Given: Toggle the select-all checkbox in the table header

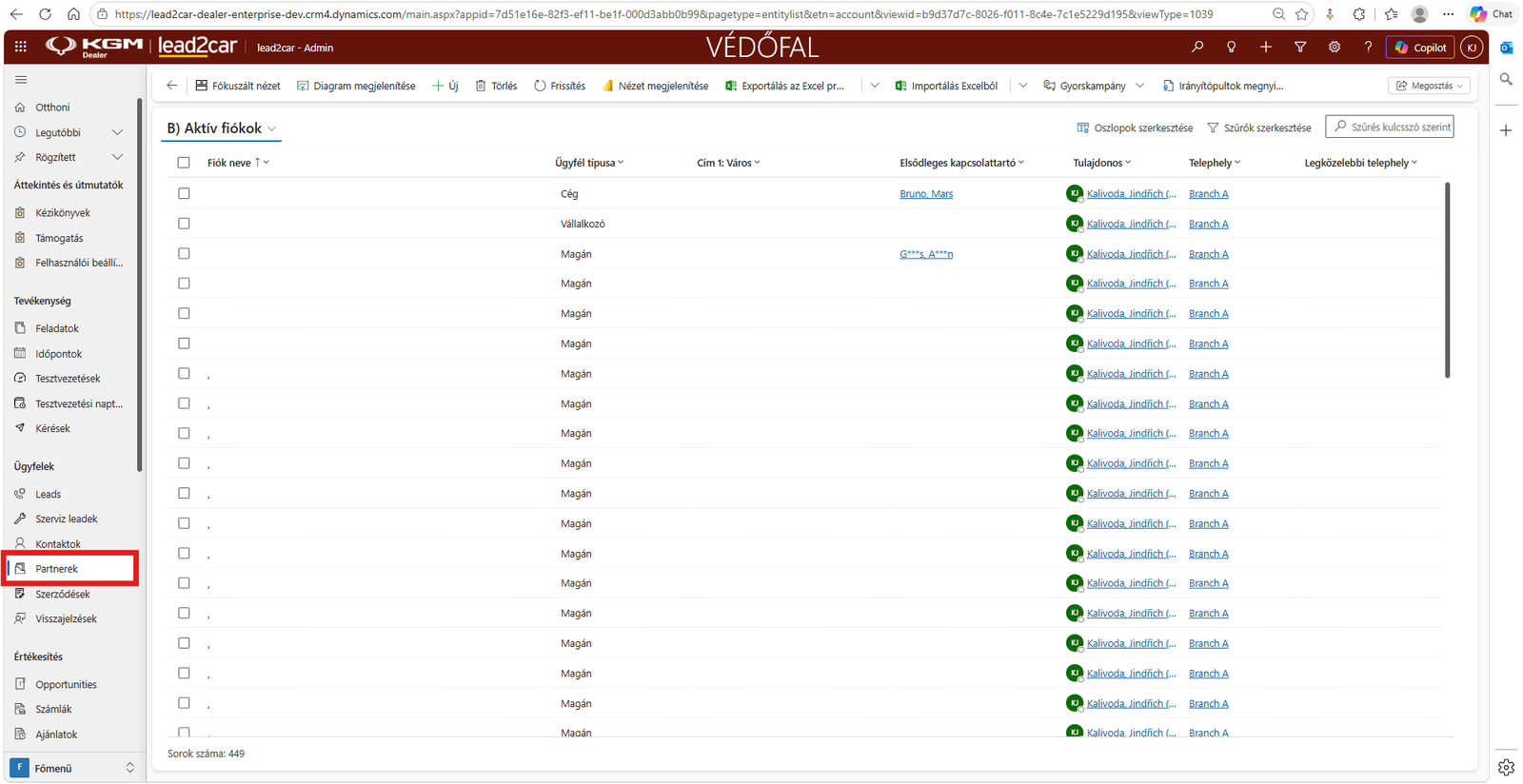Looking at the screenshot, I should point(184,163).
